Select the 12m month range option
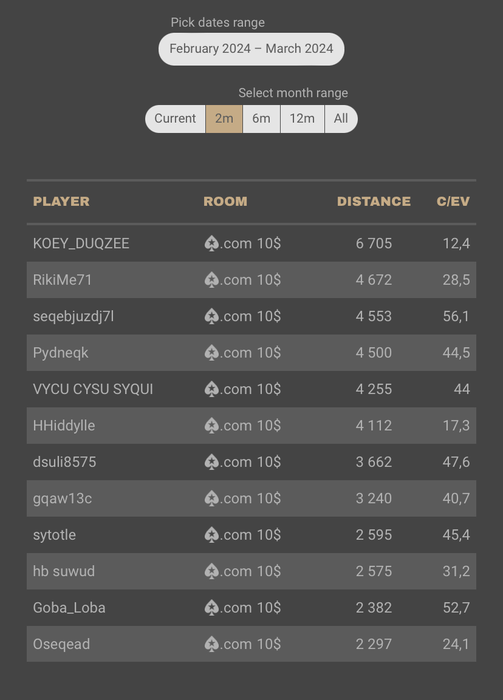The width and height of the screenshot is (503, 700). tap(302, 119)
